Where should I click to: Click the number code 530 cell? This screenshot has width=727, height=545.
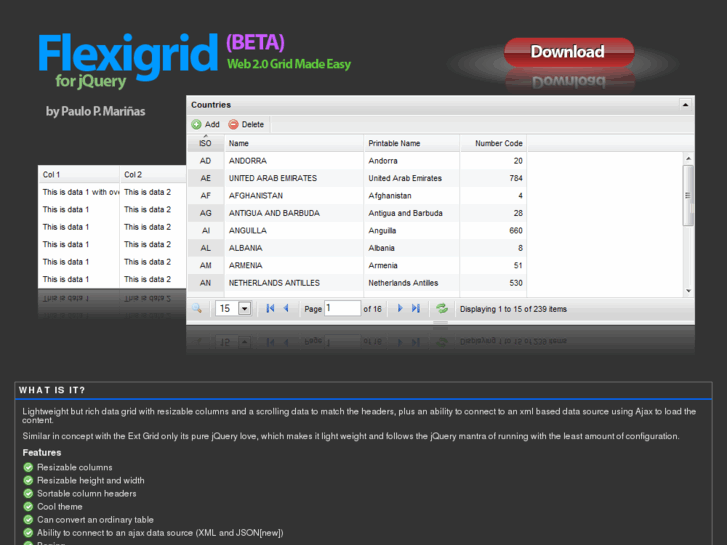click(494, 283)
